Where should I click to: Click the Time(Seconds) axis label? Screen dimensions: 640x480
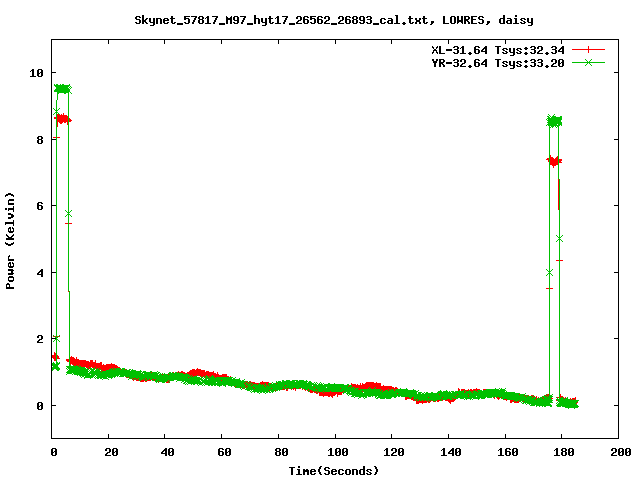point(334,471)
